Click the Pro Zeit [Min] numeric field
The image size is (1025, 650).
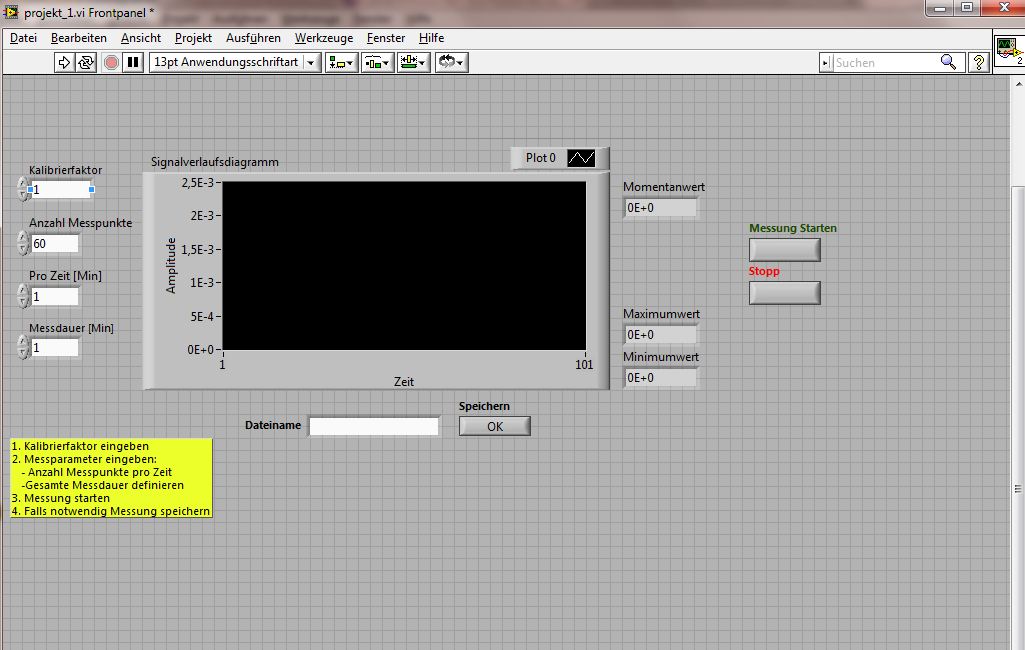tap(55, 296)
